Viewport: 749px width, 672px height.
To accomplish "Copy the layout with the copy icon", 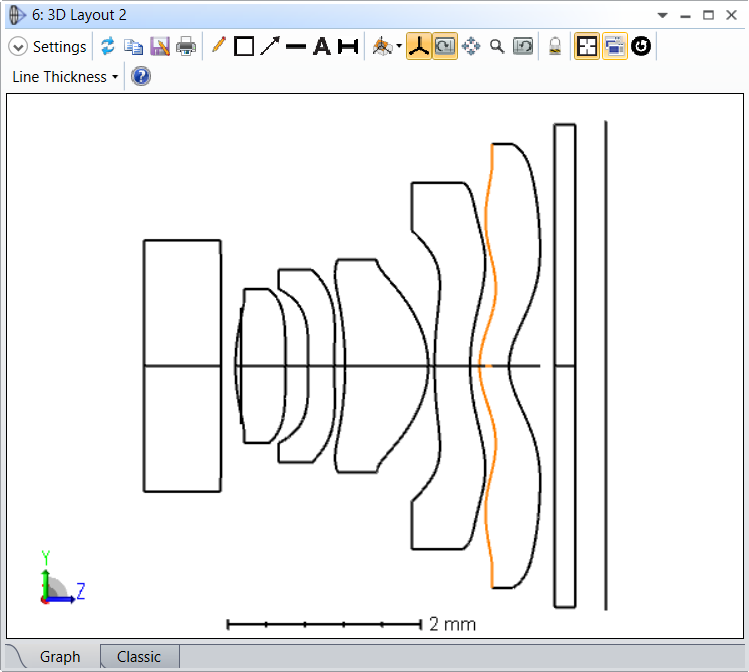I will (x=133, y=46).
